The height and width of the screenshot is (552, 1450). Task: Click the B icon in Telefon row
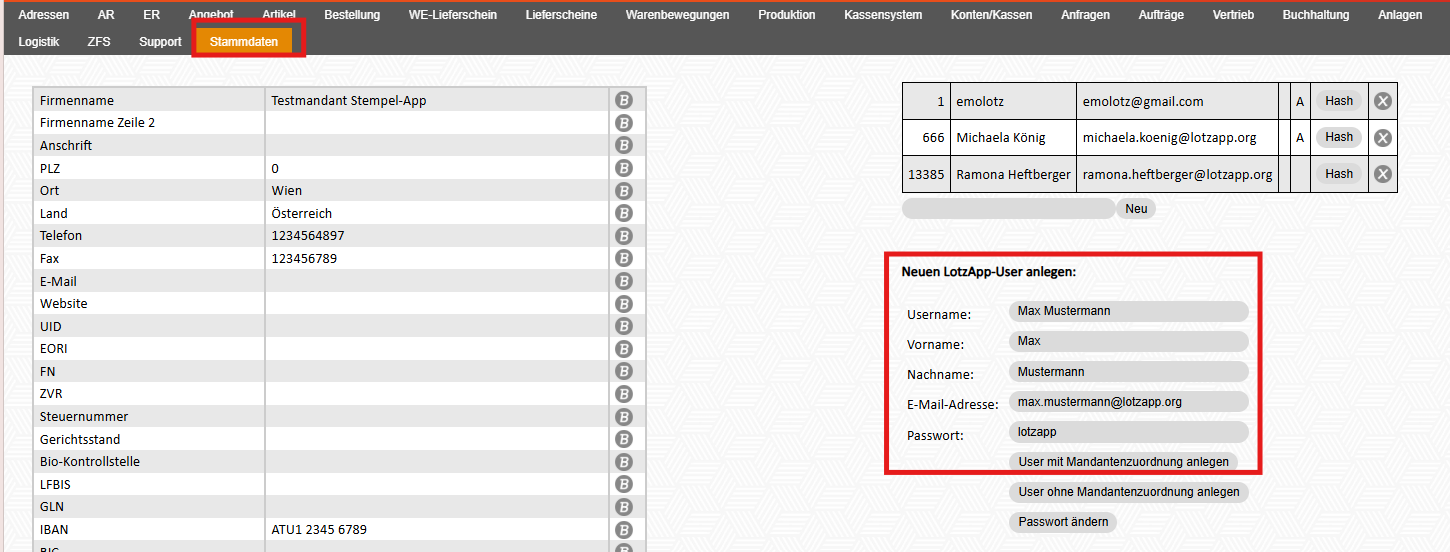[624, 236]
